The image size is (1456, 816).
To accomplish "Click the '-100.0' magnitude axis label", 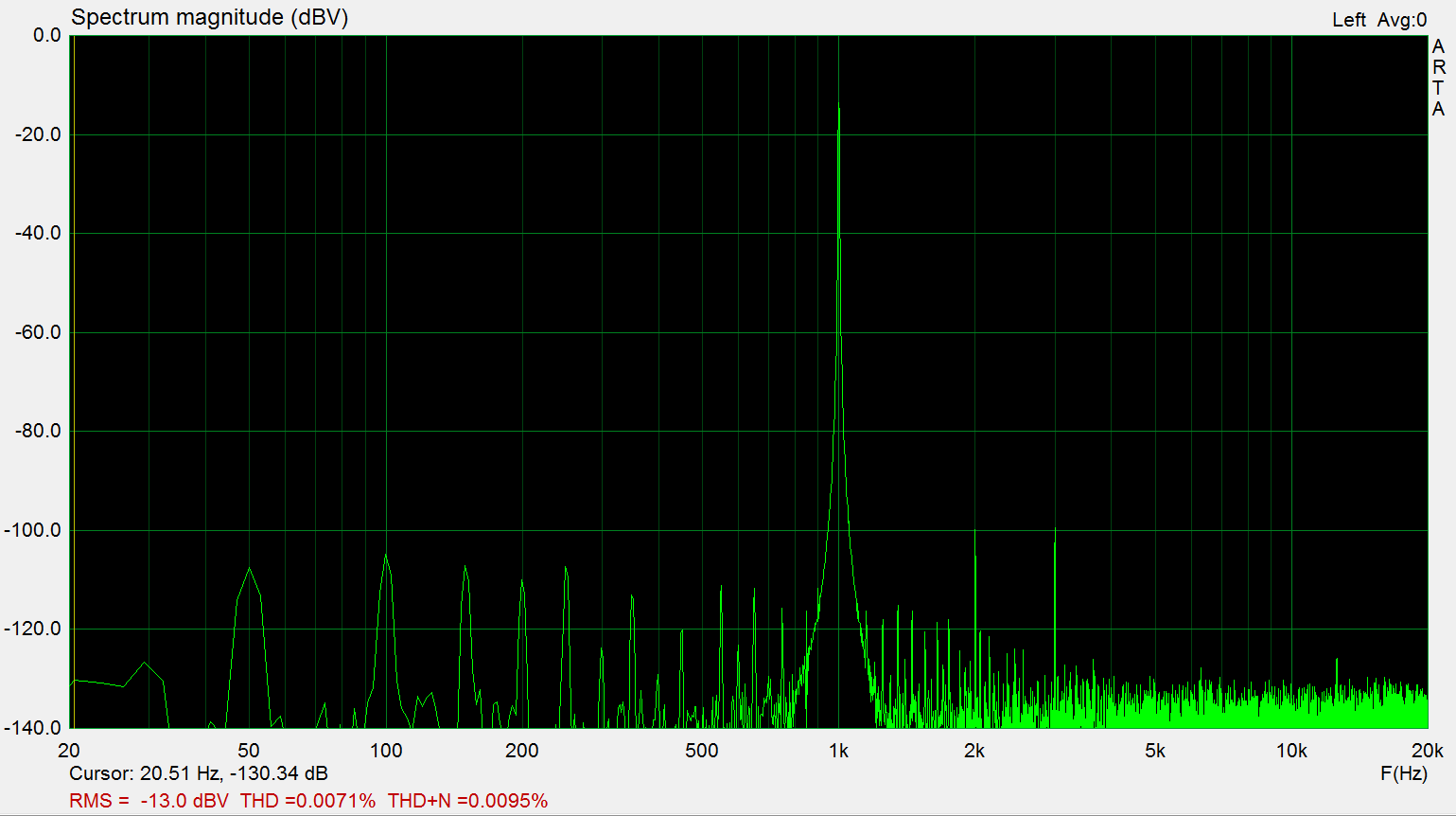I will [x=33, y=530].
